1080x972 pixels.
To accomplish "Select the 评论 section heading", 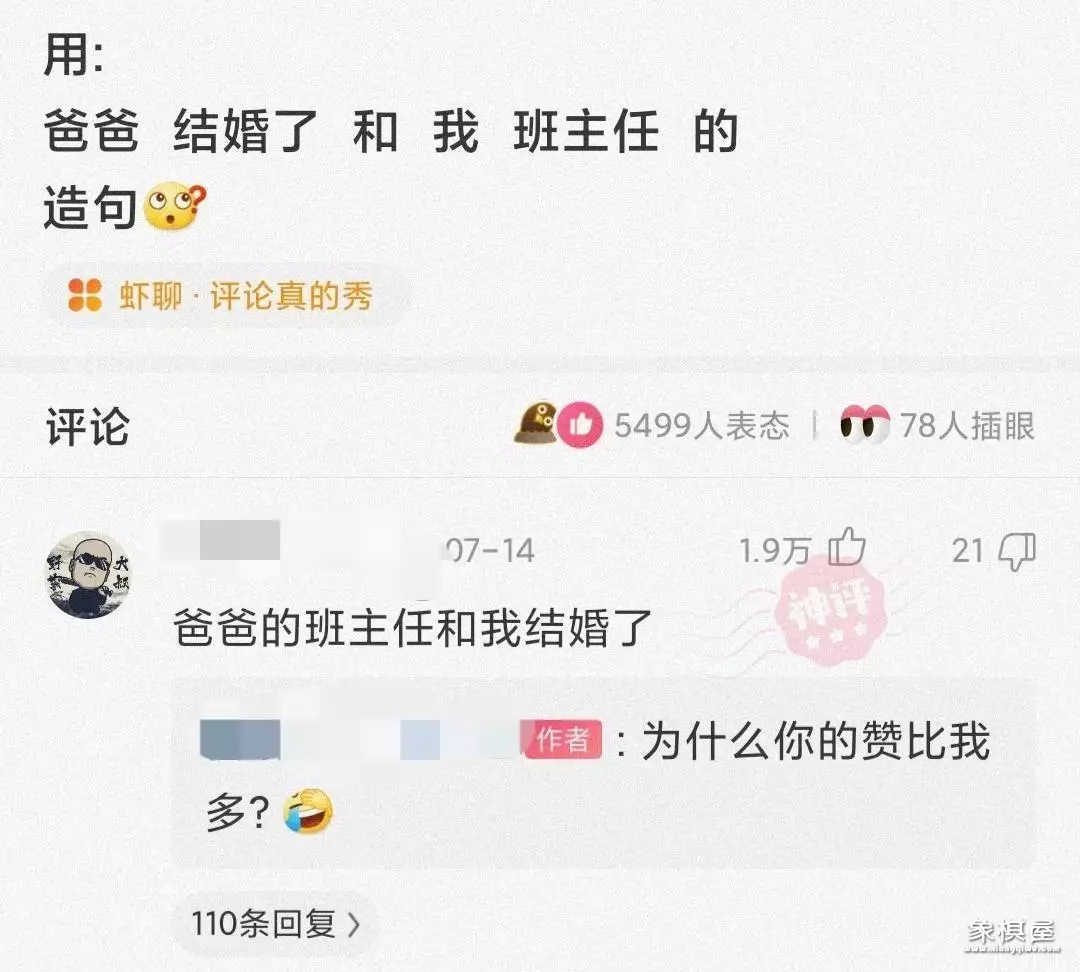I will tap(87, 426).
